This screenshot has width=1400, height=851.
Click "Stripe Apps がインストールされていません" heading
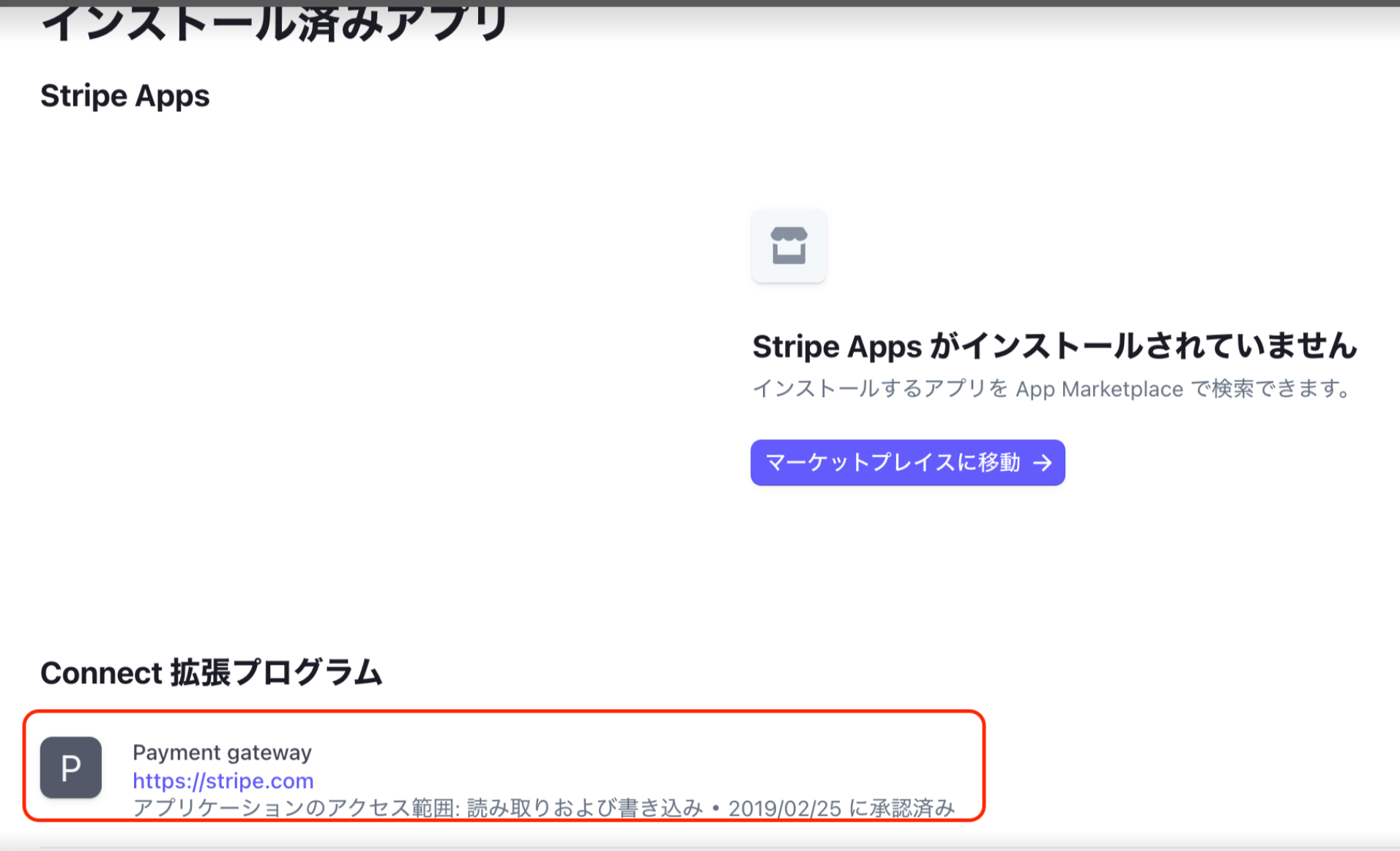[x=1054, y=346]
